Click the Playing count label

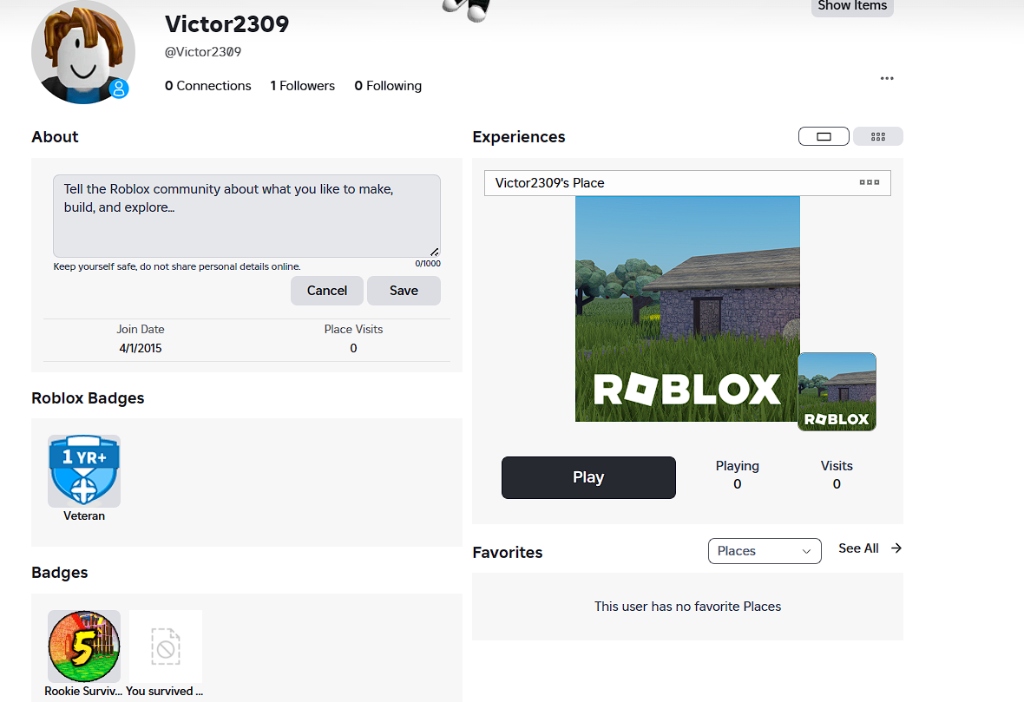(737, 466)
